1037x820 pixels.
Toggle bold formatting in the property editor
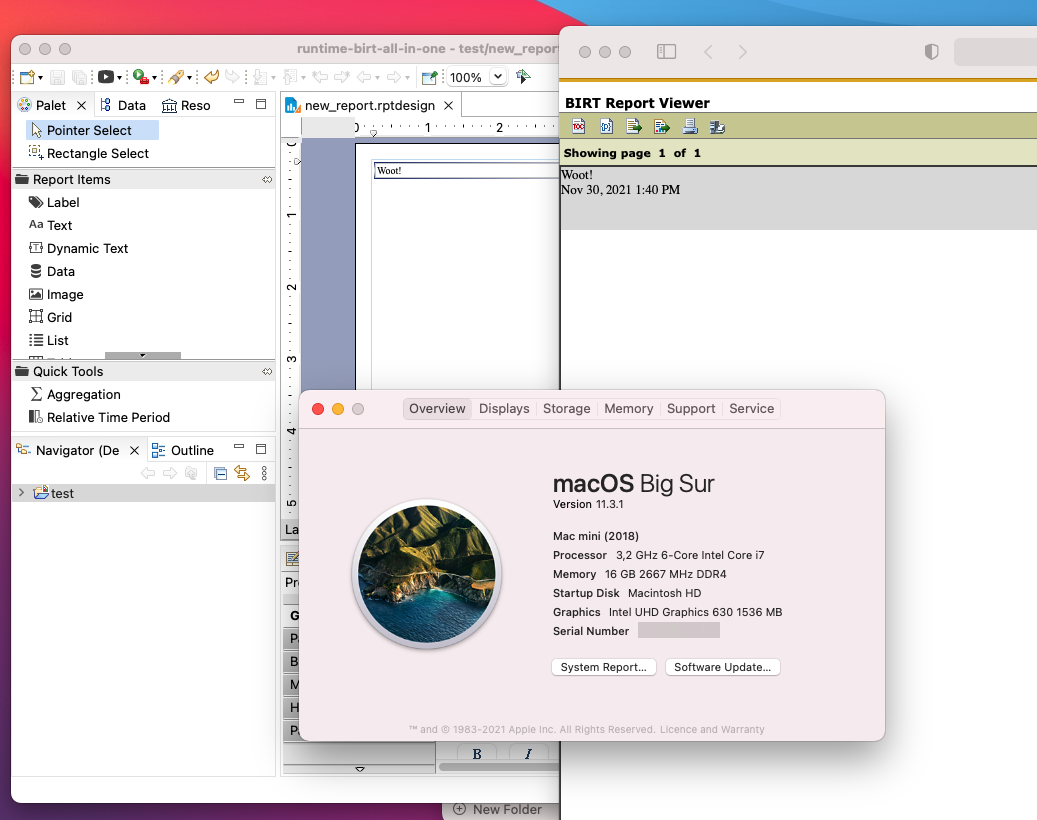[x=477, y=753]
